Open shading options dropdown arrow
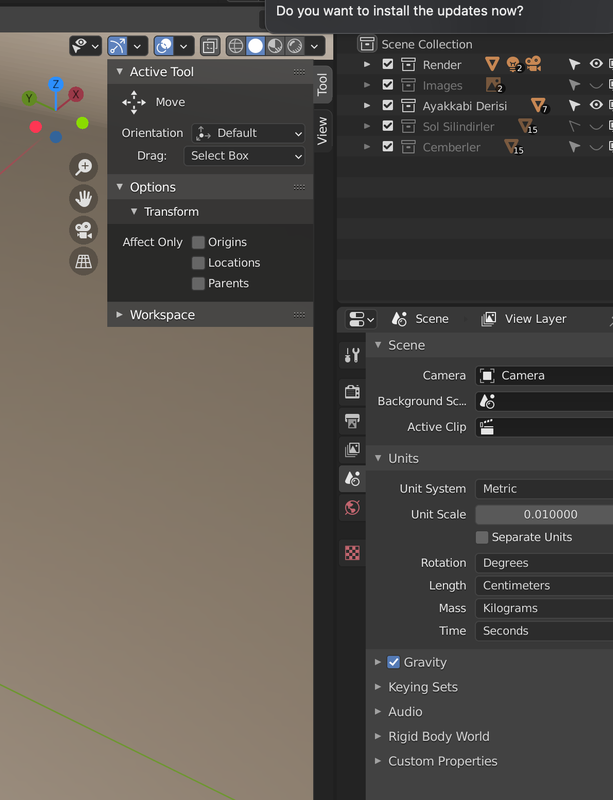Screen dimensions: 613x800 click(315, 46)
